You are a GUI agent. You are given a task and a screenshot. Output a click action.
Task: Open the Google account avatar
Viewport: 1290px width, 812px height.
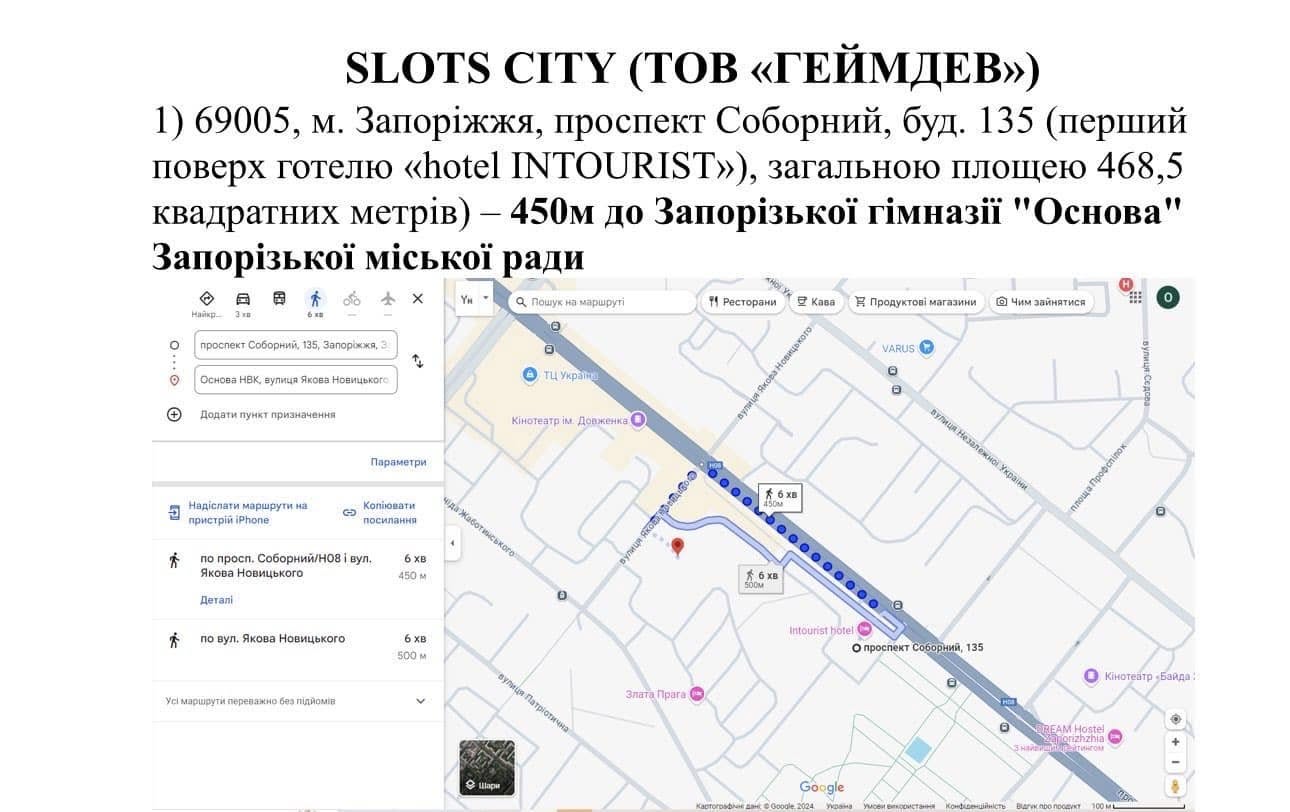coord(1167,297)
